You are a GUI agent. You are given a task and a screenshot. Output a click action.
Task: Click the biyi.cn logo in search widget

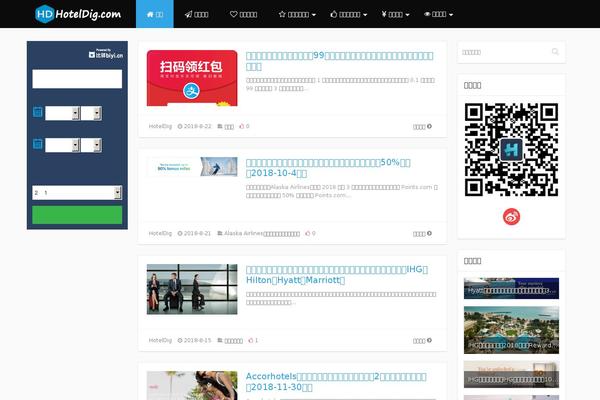(106, 54)
